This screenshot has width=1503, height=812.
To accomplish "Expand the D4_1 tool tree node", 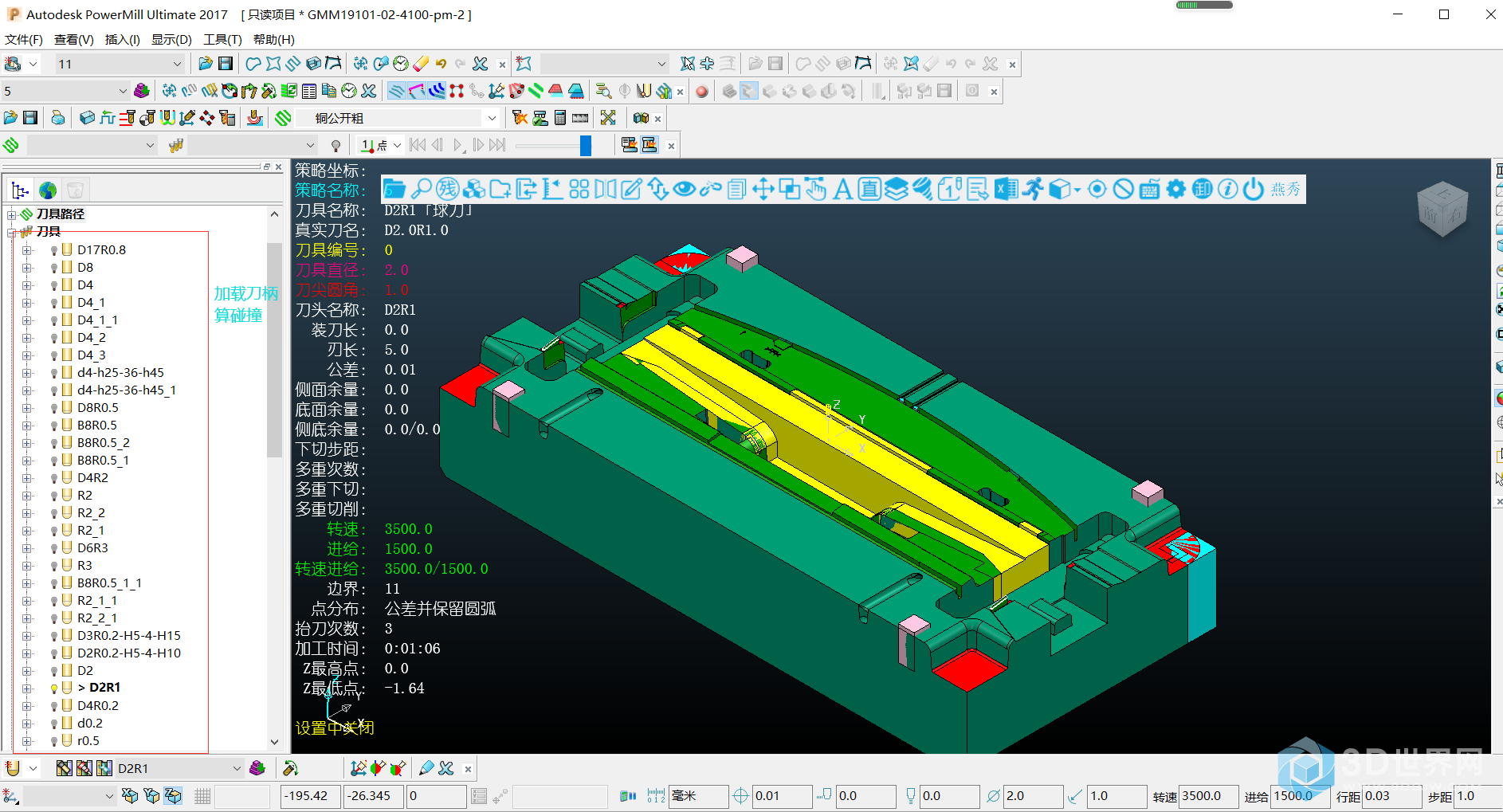I will (26, 303).
